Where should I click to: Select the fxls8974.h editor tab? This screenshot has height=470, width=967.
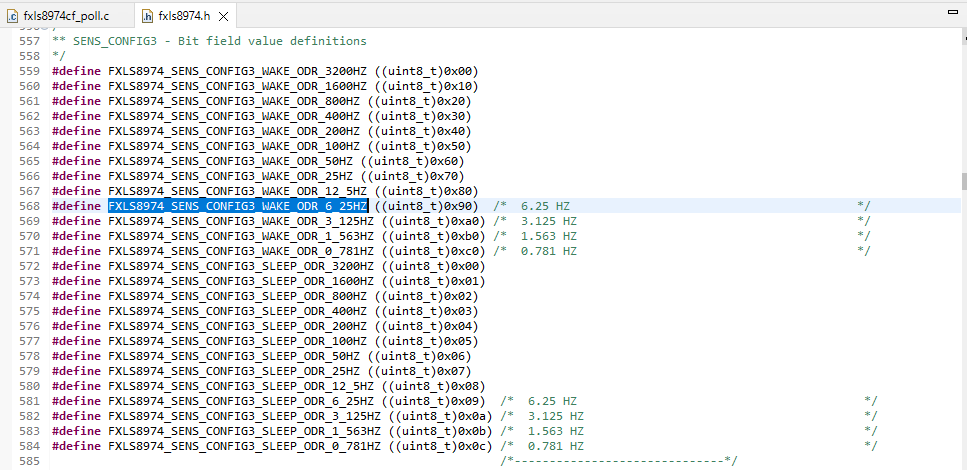tap(181, 17)
